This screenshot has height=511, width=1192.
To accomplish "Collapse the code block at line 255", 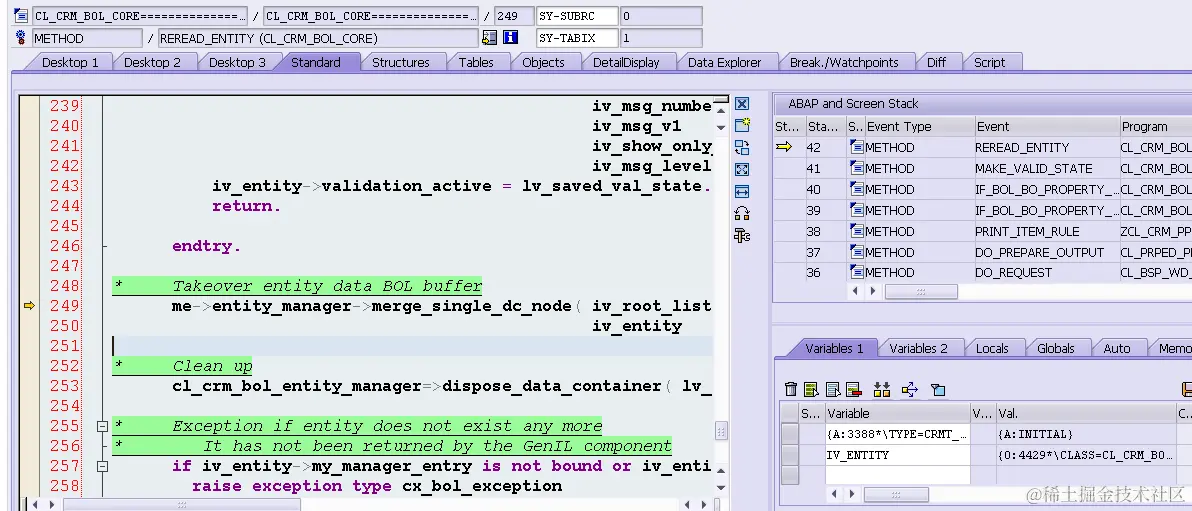I will [103, 427].
